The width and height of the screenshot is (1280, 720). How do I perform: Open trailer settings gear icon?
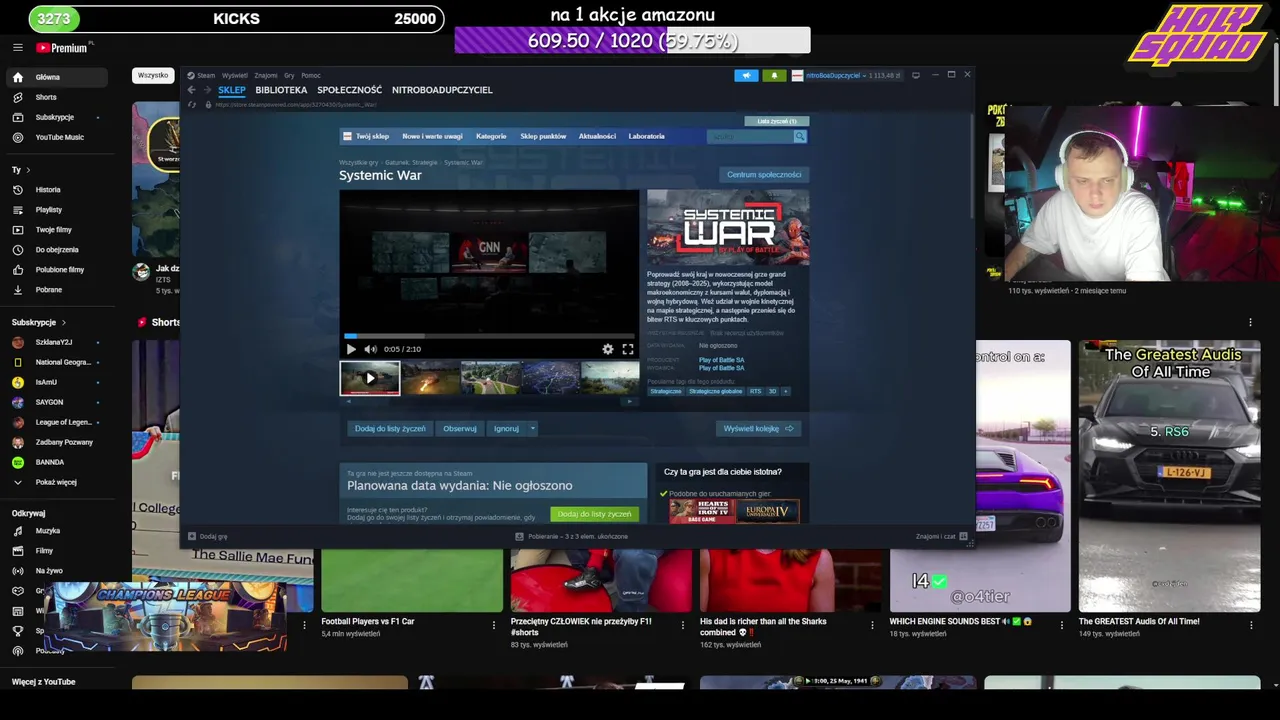point(607,349)
